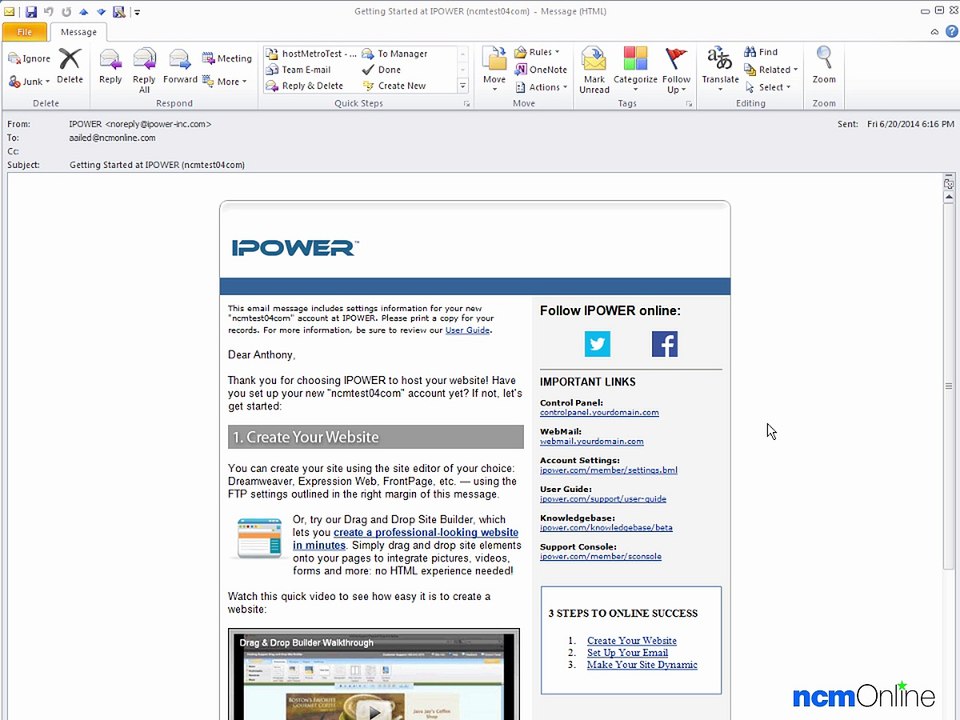This screenshot has width=960, height=720.
Task: Send message to OneNote
Action: 541,70
